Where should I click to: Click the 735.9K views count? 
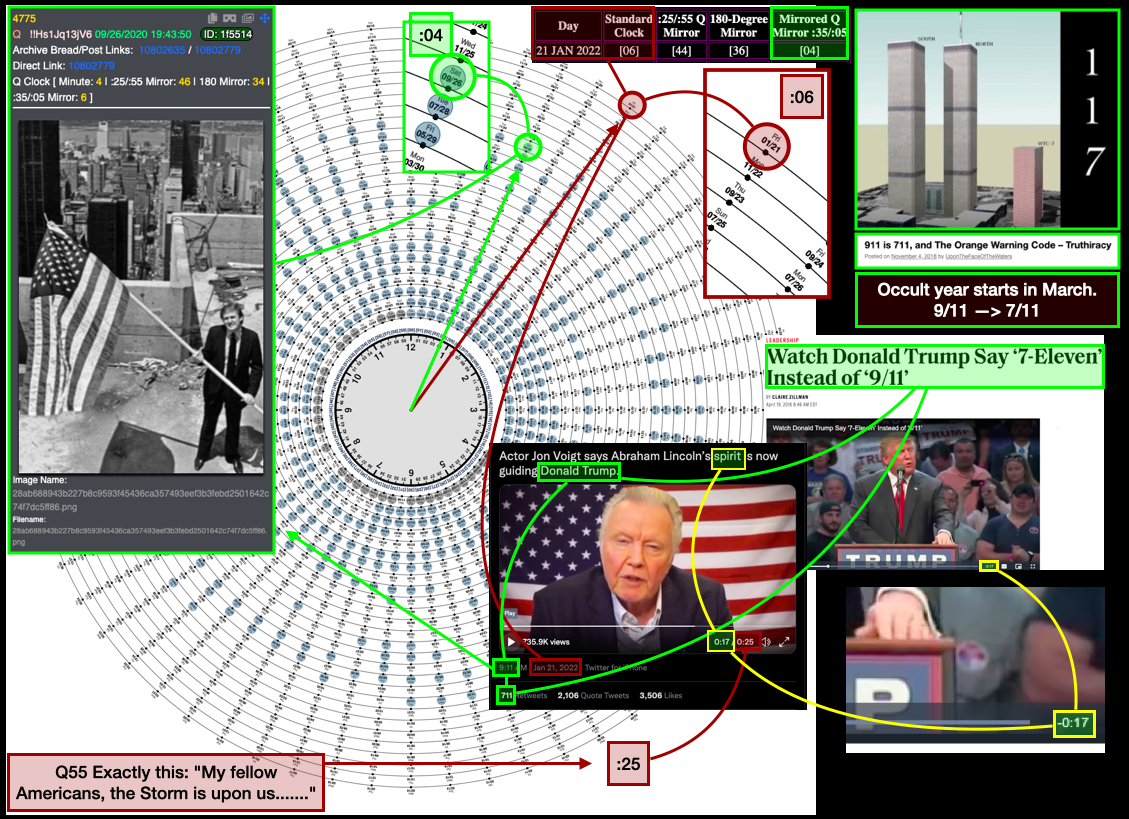tap(546, 642)
